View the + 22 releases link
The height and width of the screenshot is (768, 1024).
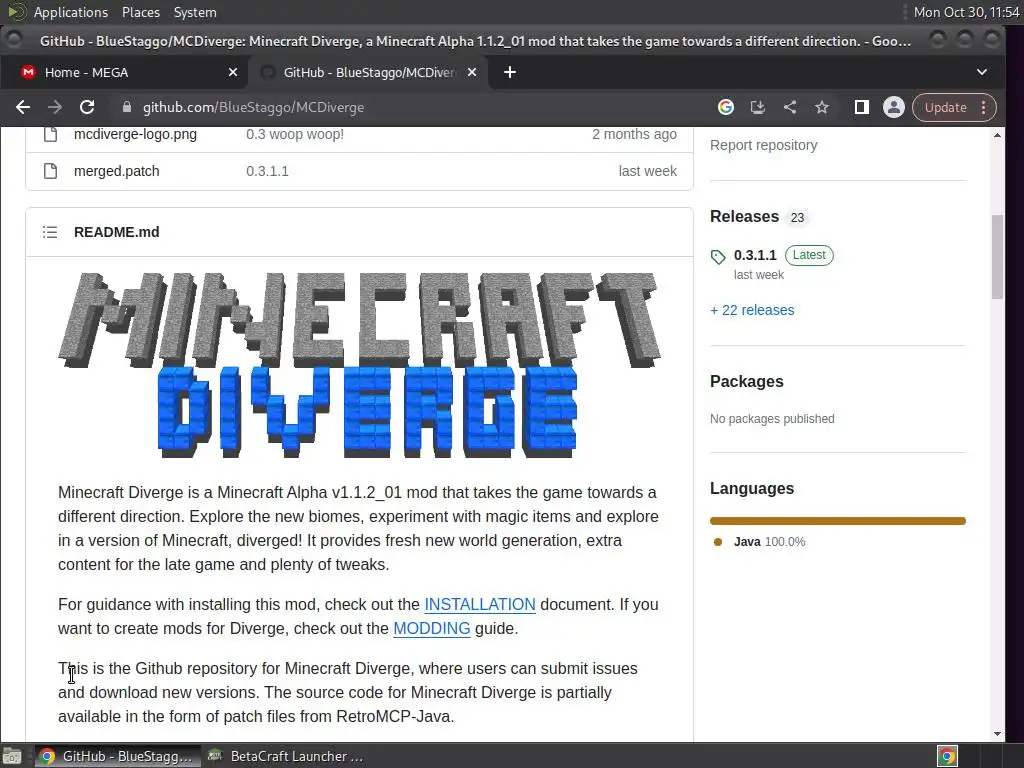point(752,310)
